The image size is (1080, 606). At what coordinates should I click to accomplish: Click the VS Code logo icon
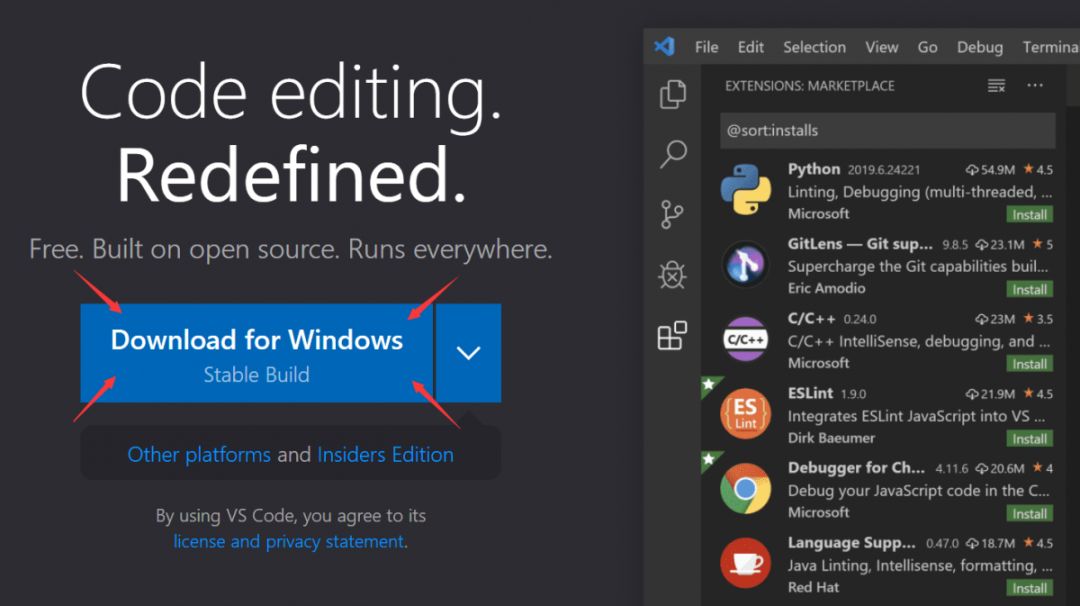664,46
